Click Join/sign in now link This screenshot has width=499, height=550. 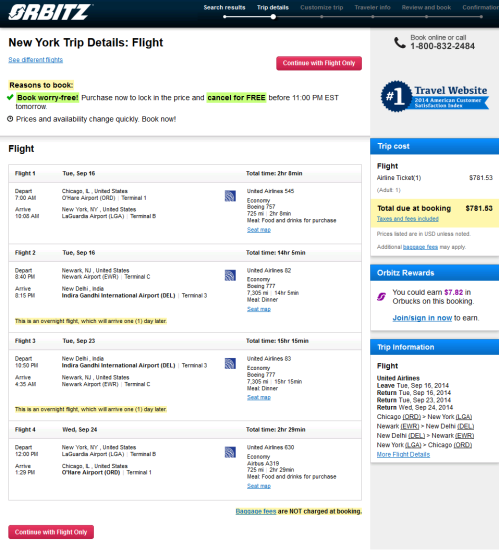[x=422, y=318]
